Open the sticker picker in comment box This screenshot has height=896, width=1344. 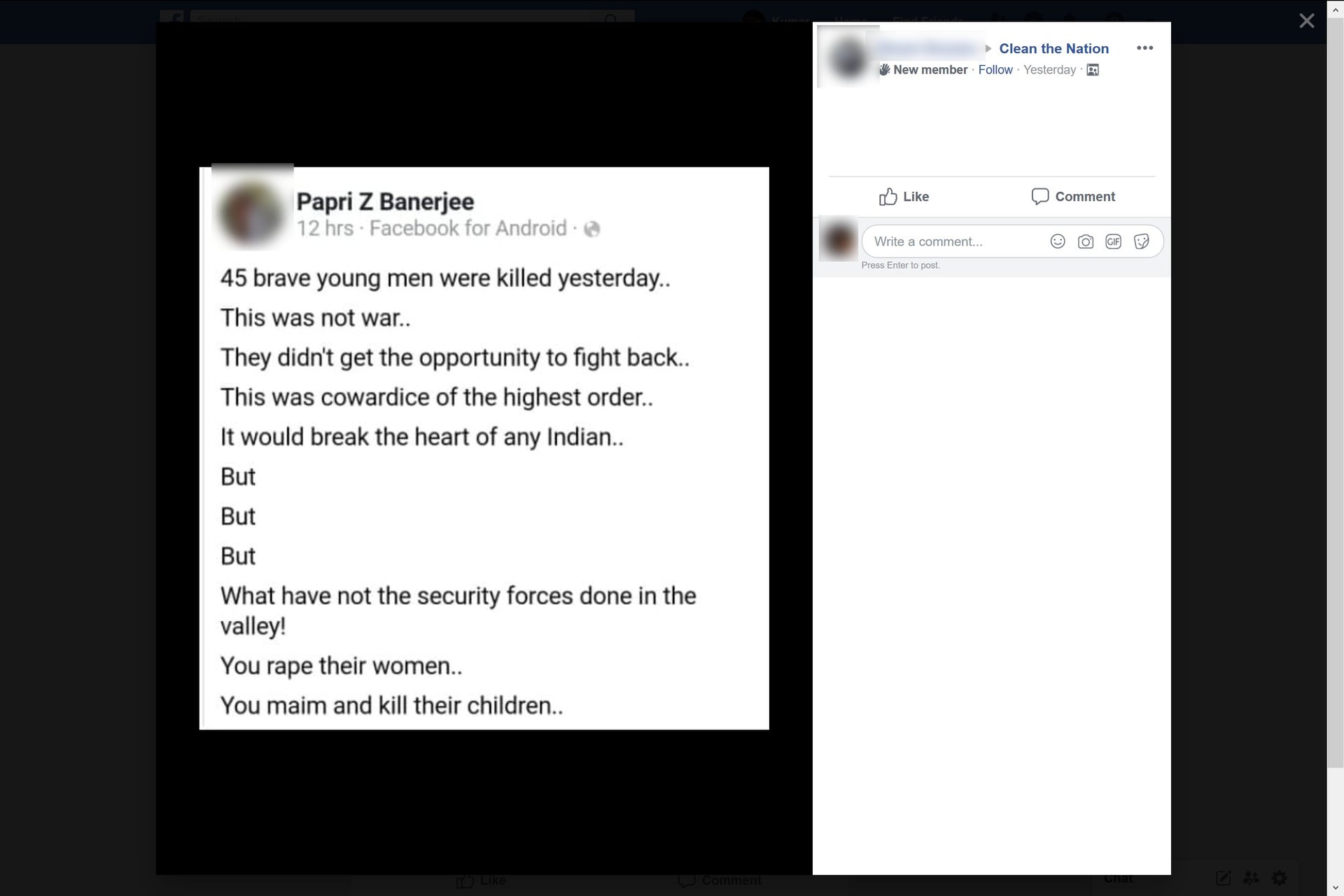point(1142,241)
